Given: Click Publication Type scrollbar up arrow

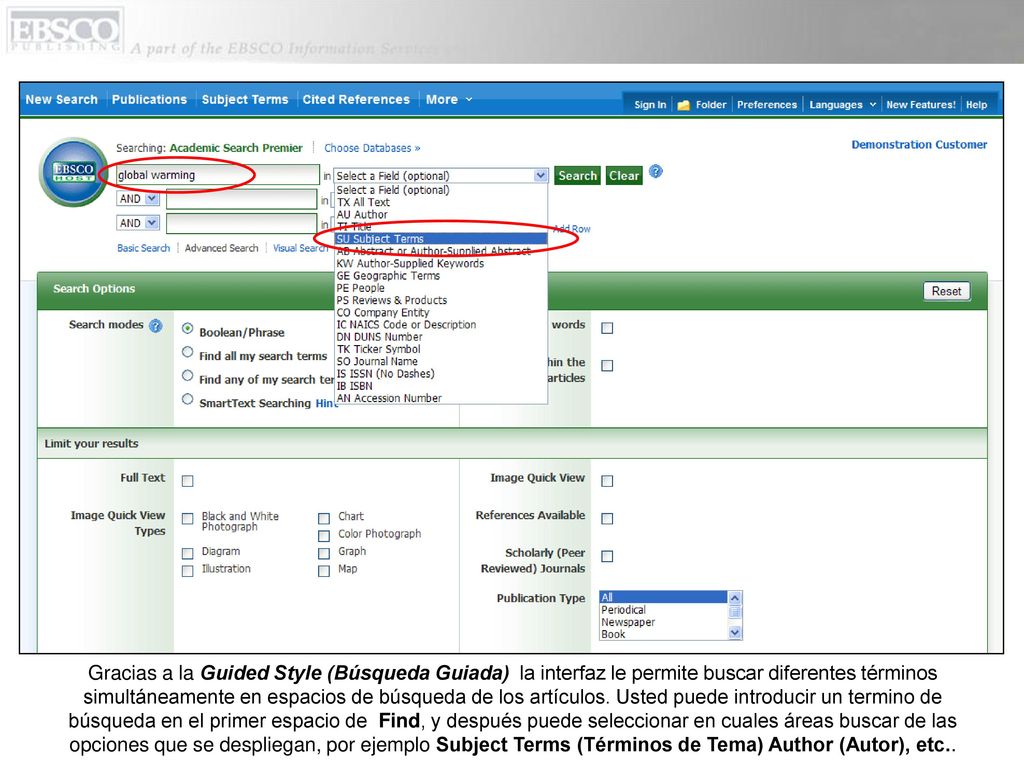Looking at the screenshot, I should click(735, 598).
